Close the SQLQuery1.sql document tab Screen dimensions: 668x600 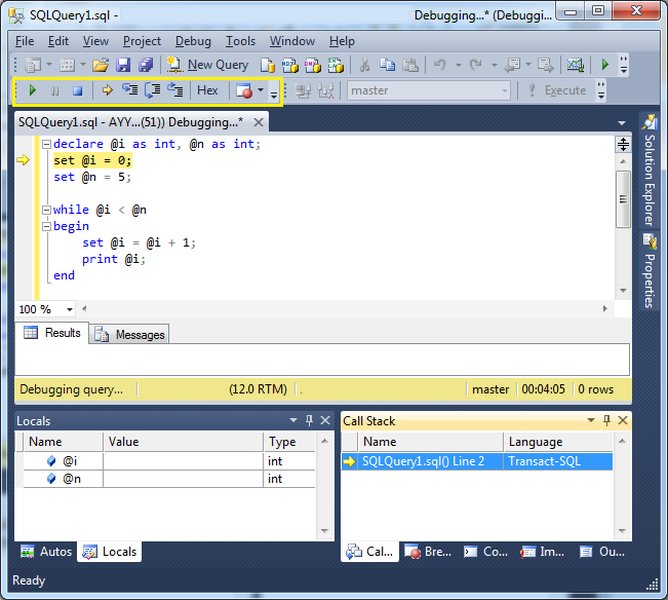pyautogui.click(x=258, y=122)
